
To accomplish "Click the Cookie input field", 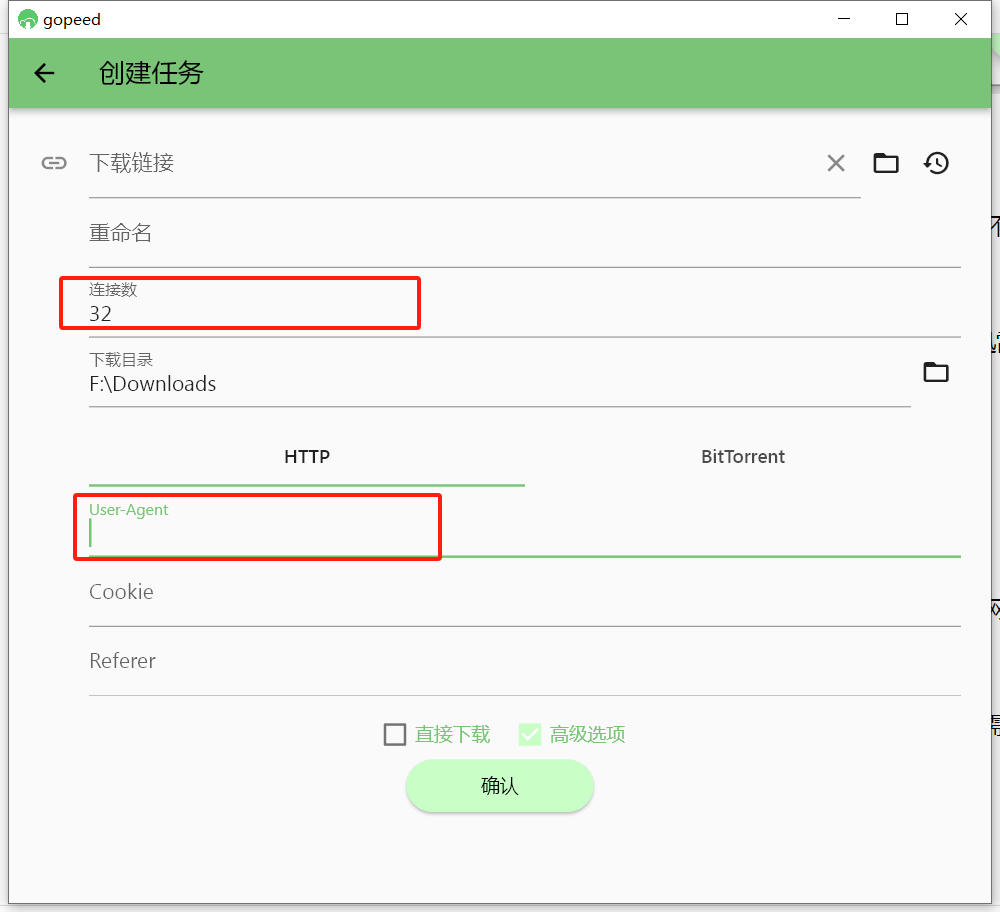I will pyautogui.click(x=300, y=592).
